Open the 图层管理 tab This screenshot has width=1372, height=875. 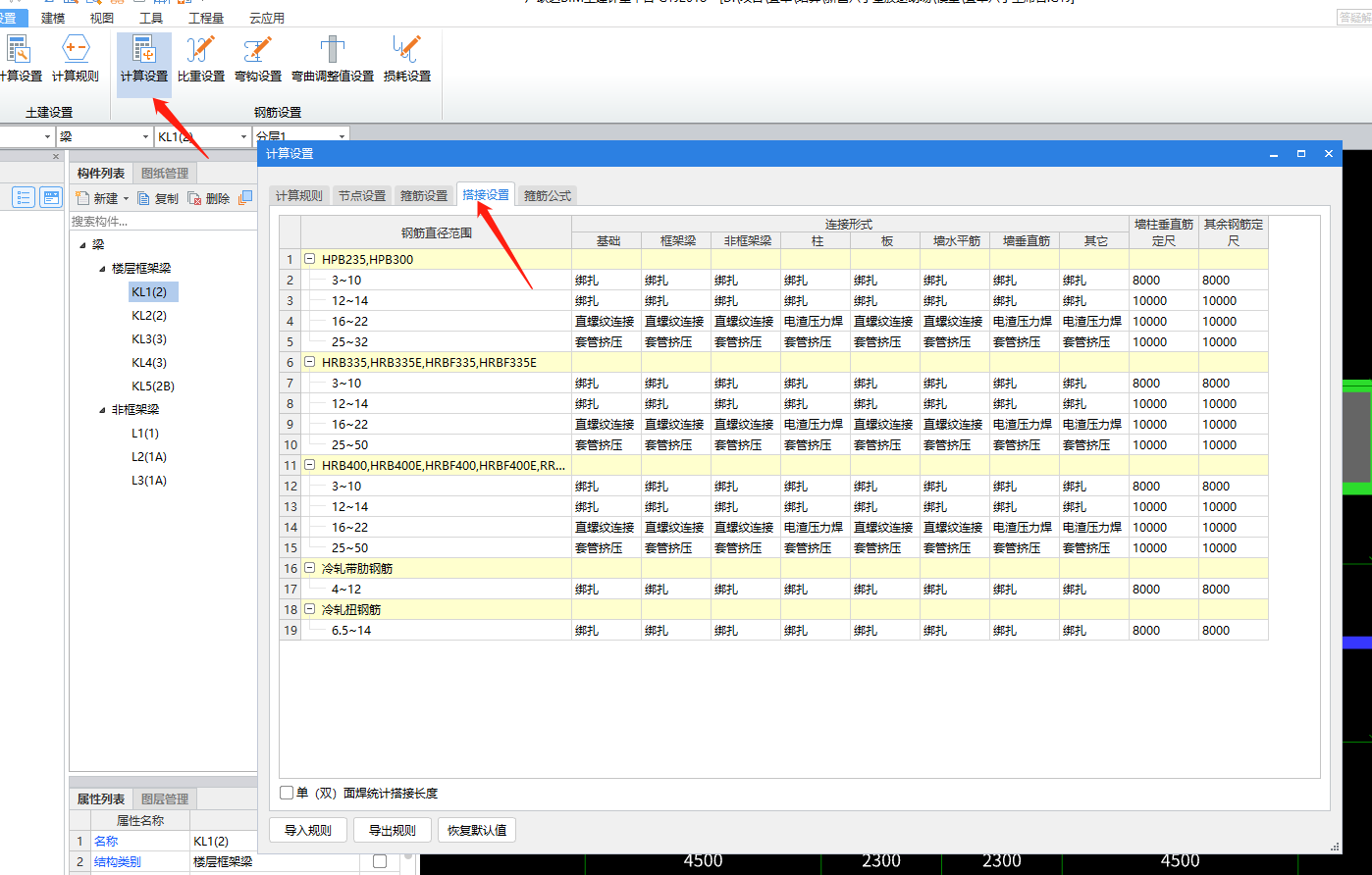[164, 798]
